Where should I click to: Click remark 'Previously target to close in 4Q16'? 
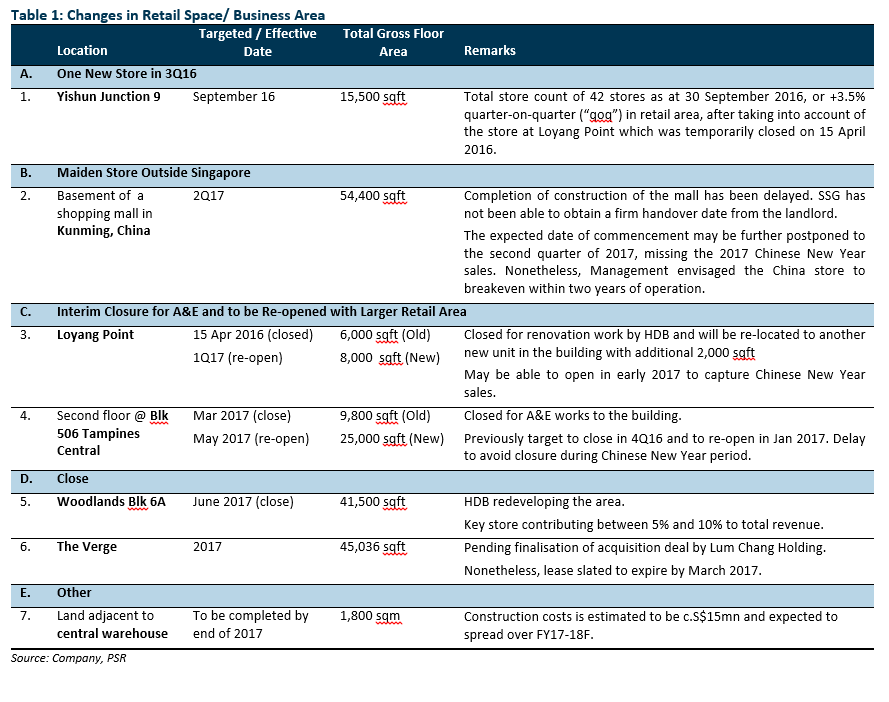tap(664, 447)
